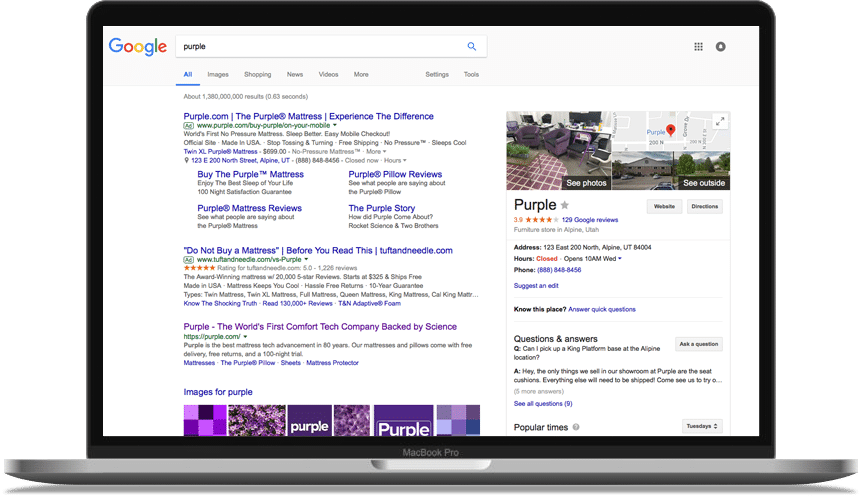Open the See outside street view image
This screenshot has width=860, height=496.
tap(671, 171)
